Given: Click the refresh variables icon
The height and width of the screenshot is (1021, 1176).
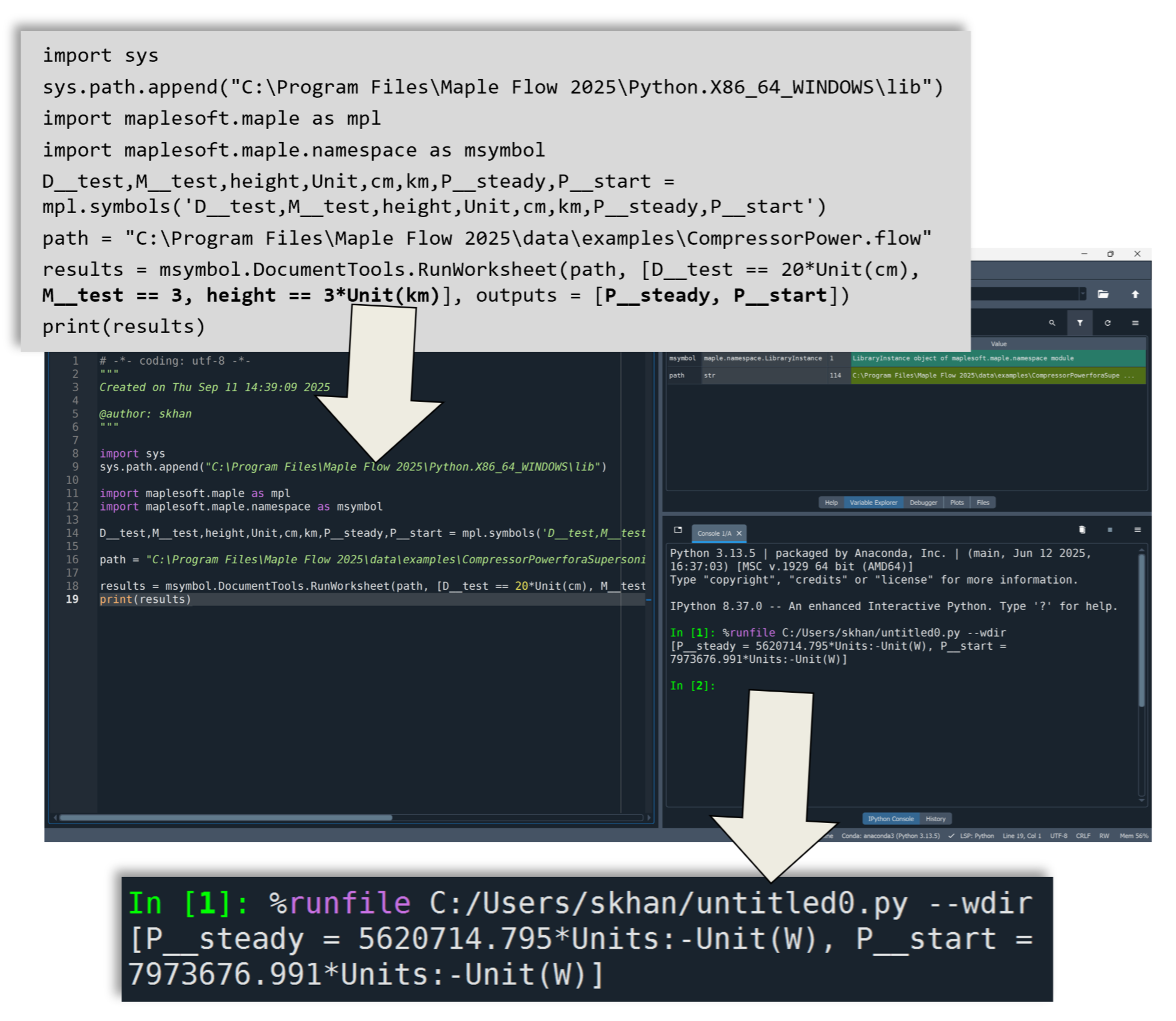Looking at the screenshot, I should point(1108,323).
